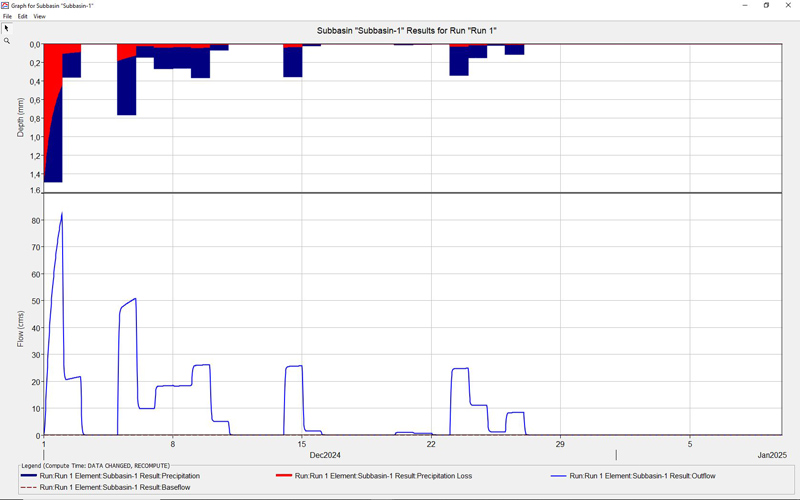Select the arrow pointer tool

click(6, 28)
